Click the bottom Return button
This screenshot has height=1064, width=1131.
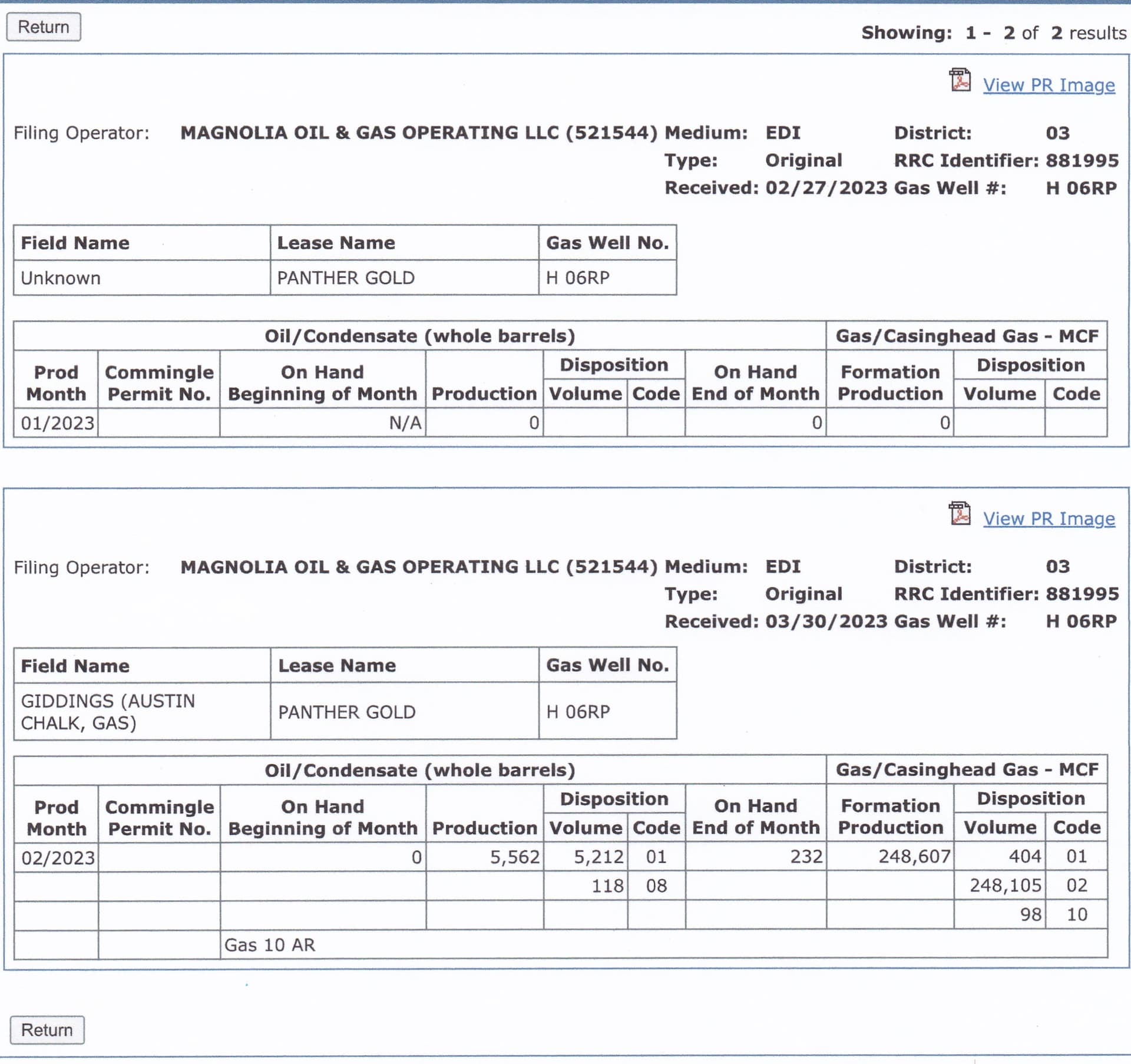click(x=47, y=1030)
